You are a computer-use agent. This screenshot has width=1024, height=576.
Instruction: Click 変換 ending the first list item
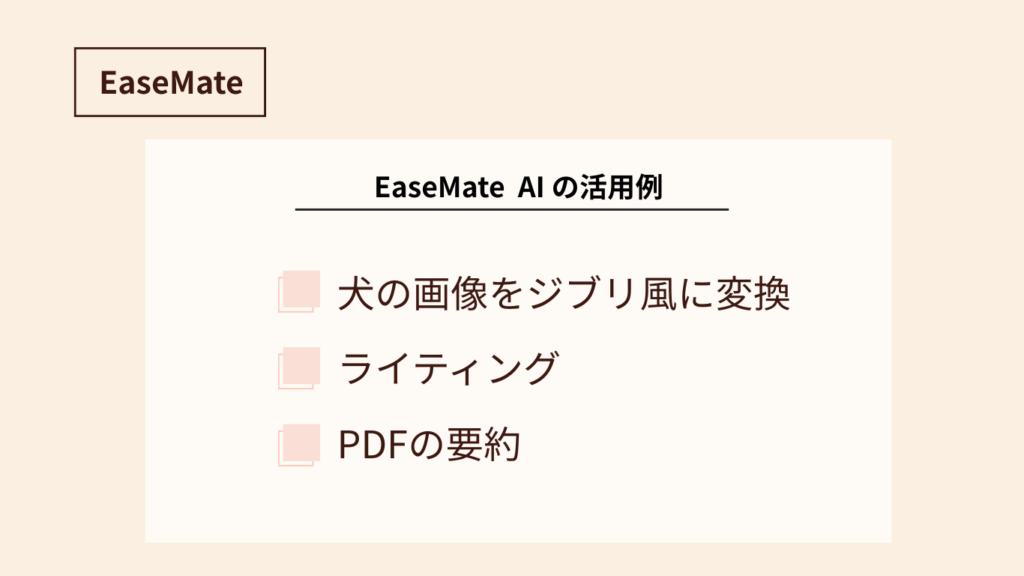[754, 293]
